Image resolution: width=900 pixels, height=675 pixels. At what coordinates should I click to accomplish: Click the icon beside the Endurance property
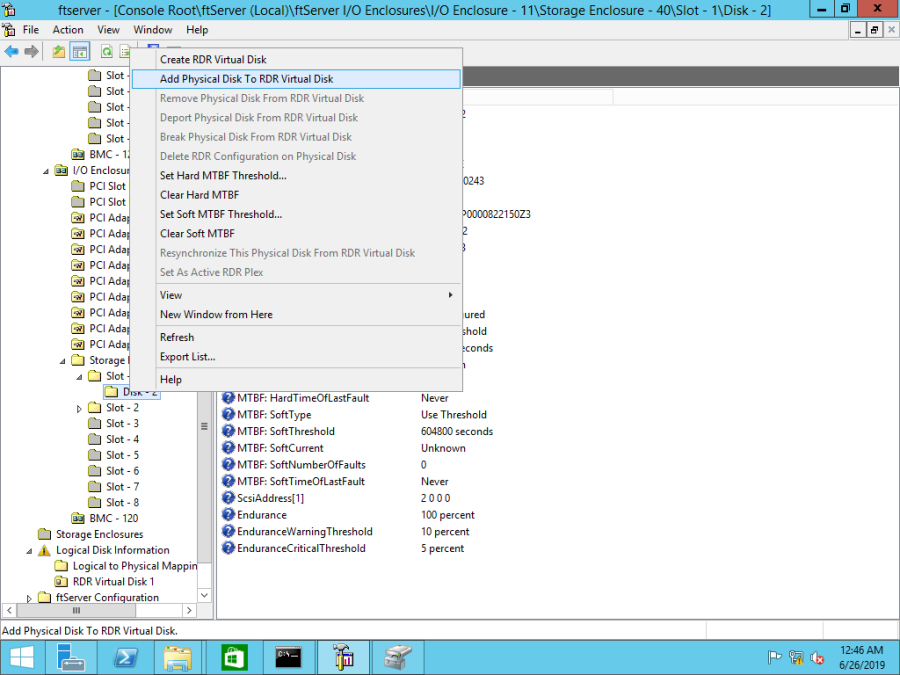click(228, 515)
